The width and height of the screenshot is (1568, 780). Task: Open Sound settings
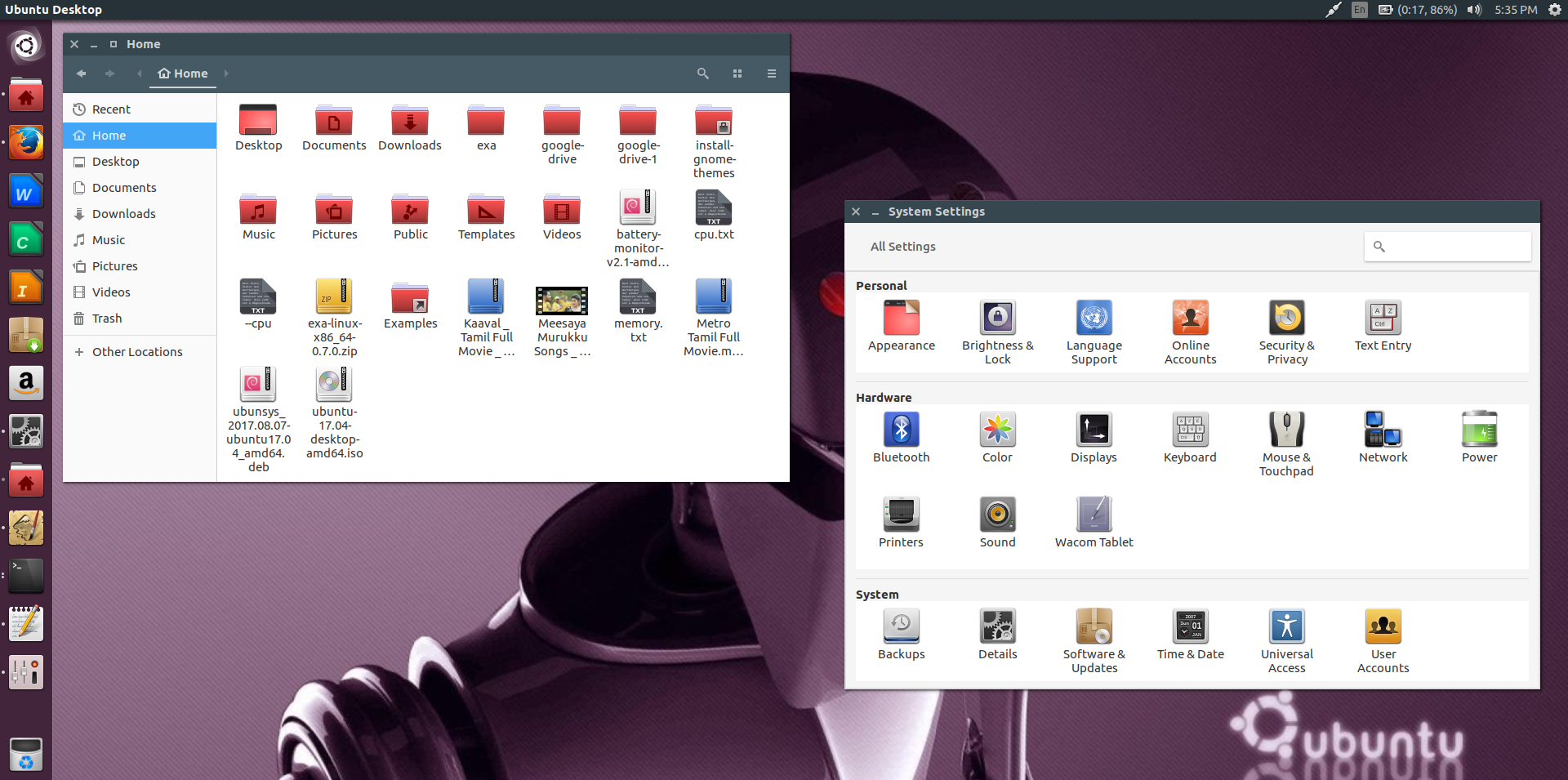997,523
